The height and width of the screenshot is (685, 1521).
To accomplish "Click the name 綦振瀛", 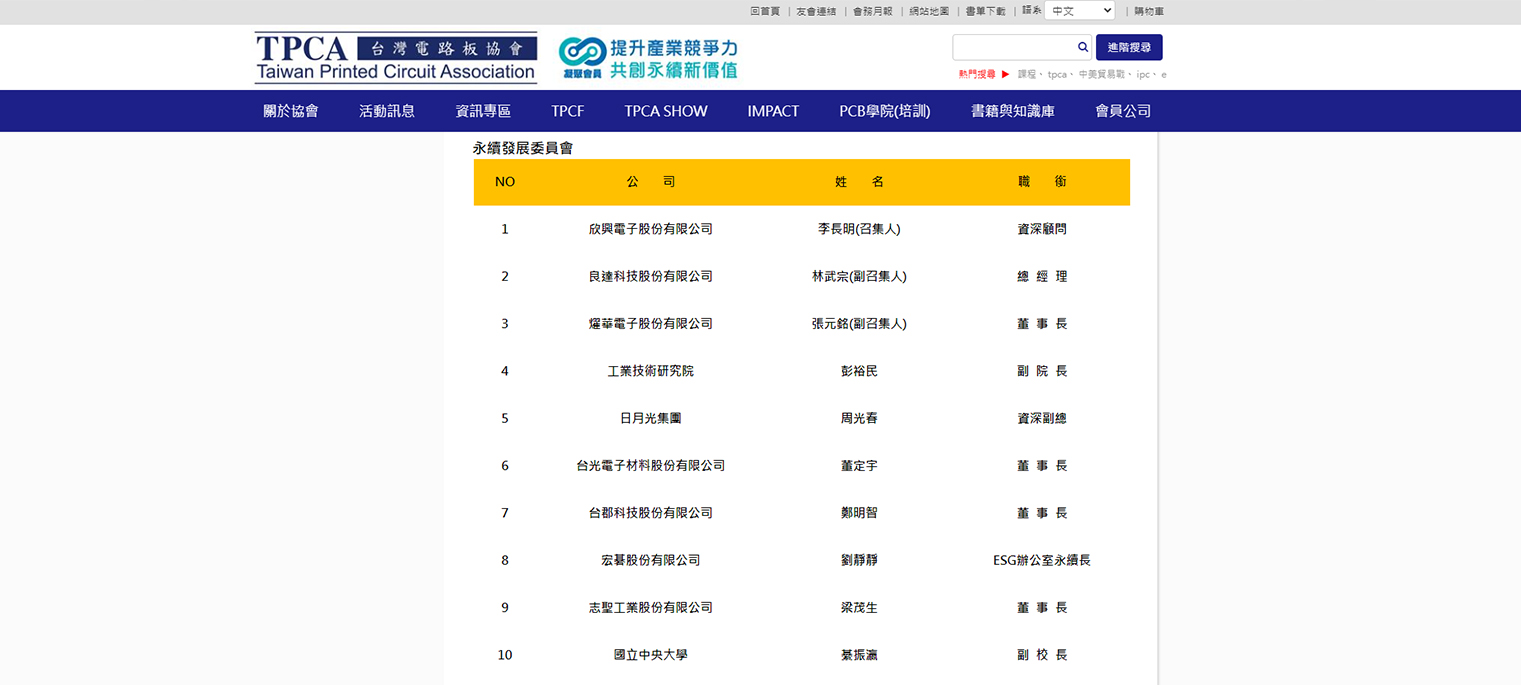I will tap(860, 655).
